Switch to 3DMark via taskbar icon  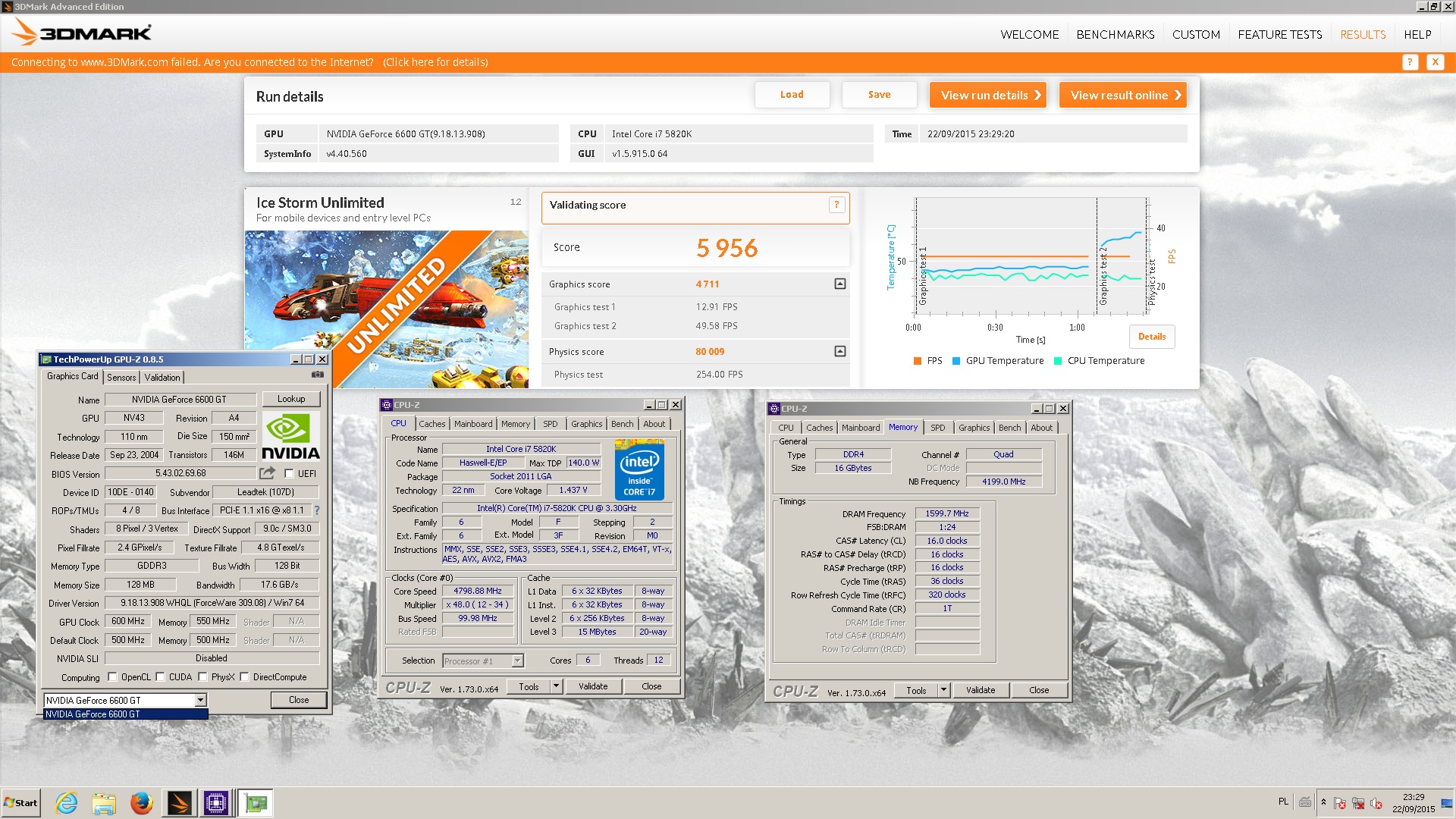tap(179, 802)
